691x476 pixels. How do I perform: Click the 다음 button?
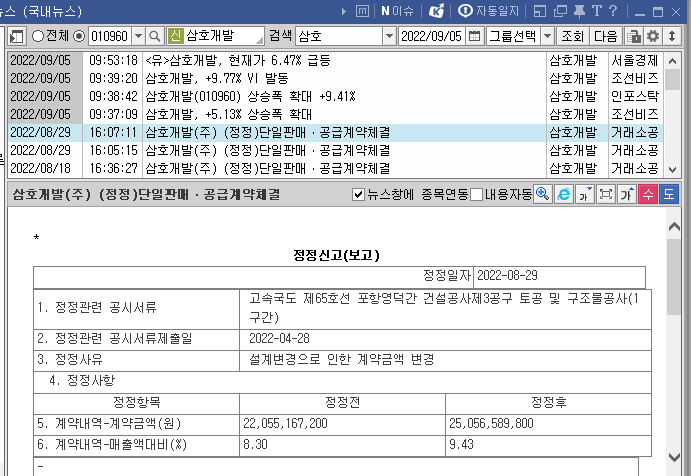(x=606, y=36)
